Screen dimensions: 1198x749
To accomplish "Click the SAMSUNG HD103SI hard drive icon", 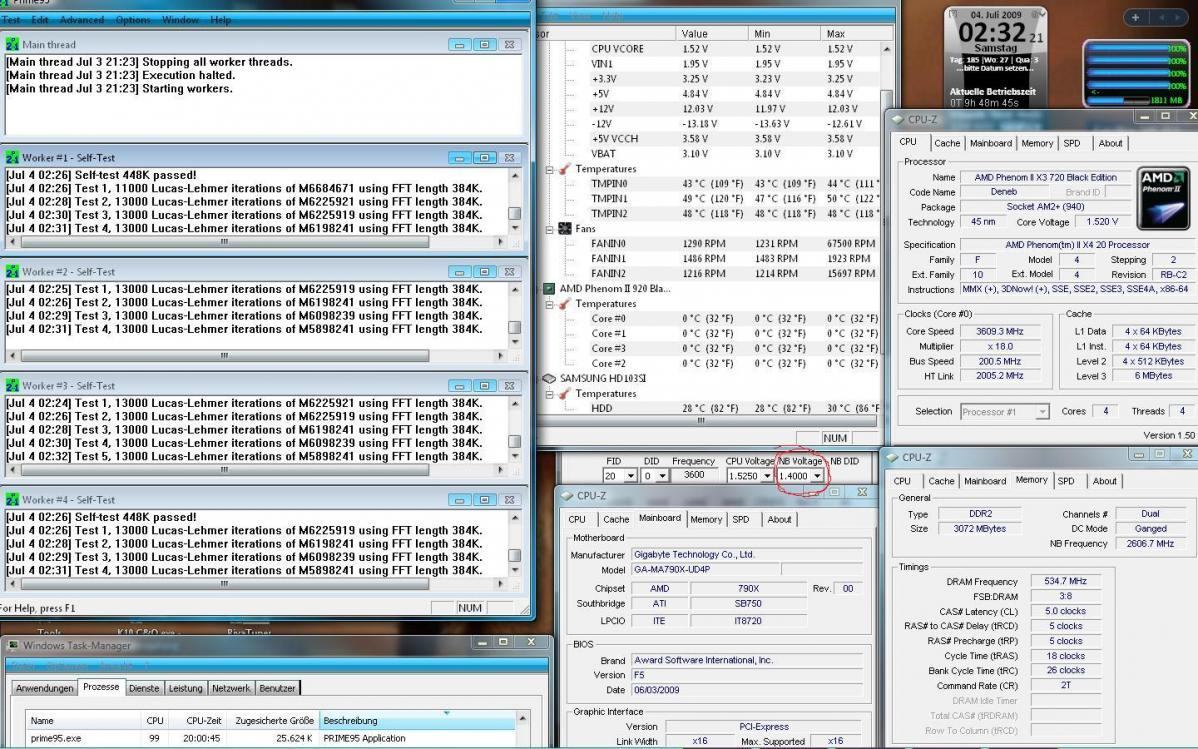I will click(549, 378).
